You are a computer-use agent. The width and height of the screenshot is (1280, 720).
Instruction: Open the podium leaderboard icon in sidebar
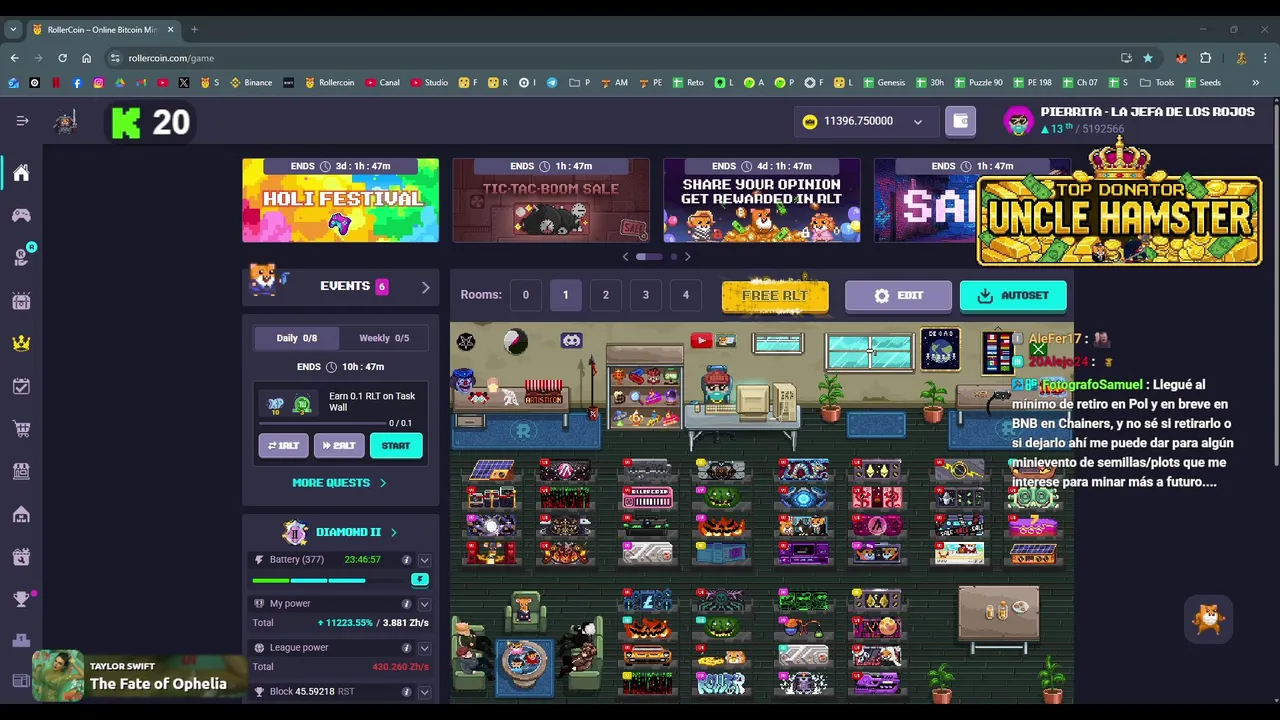click(21, 641)
